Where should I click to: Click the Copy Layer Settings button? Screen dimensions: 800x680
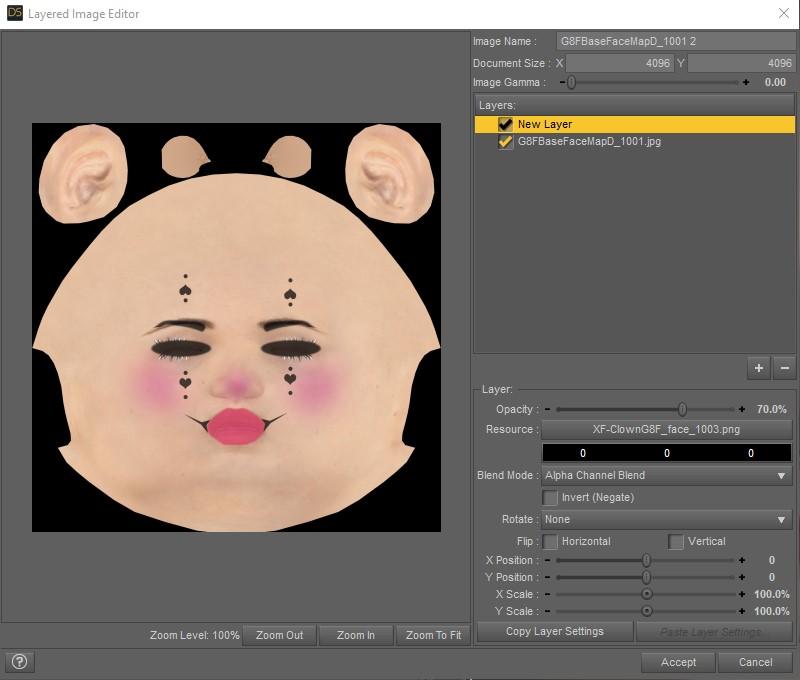tap(554, 631)
